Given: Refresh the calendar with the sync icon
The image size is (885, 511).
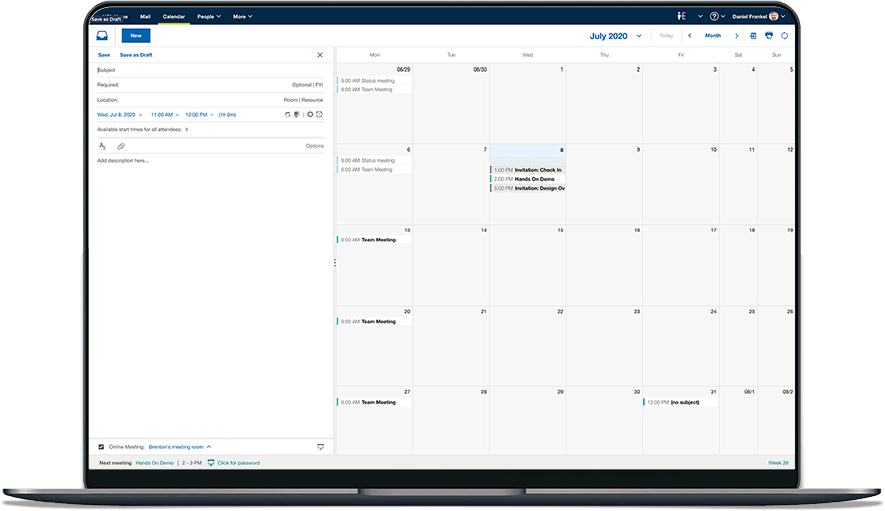Looking at the screenshot, I should [784, 35].
